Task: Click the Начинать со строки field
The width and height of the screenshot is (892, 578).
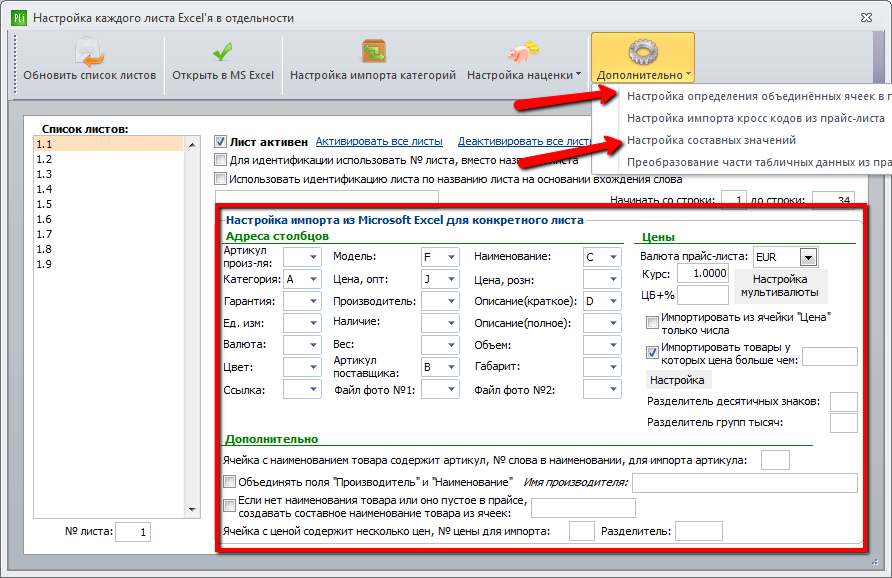Action: 733,200
